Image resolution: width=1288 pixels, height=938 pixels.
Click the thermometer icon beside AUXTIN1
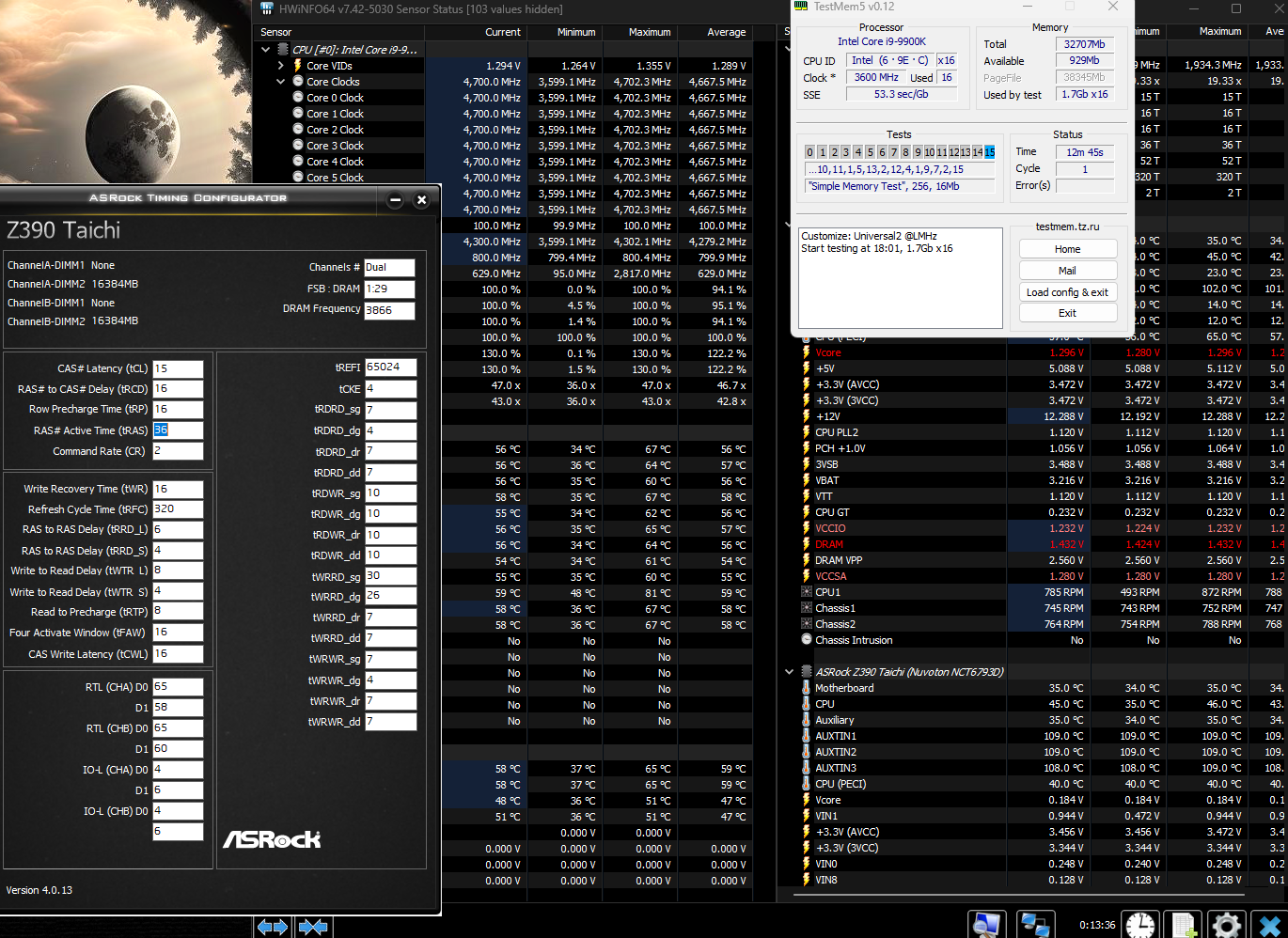(806, 736)
